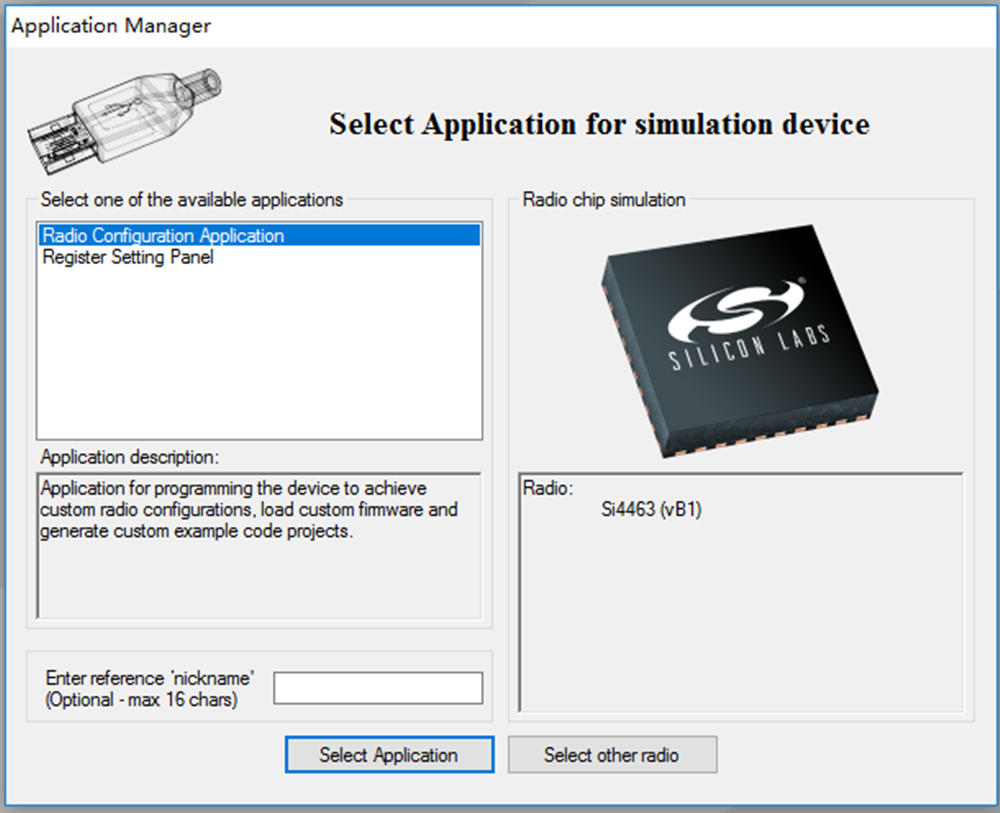Focus the reference nickname text field
The image size is (1000, 813).
click(x=378, y=688)
